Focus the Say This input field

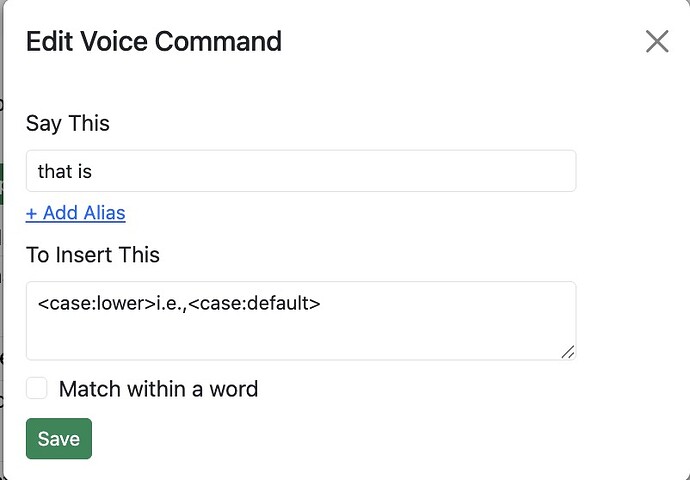point(300,171)
